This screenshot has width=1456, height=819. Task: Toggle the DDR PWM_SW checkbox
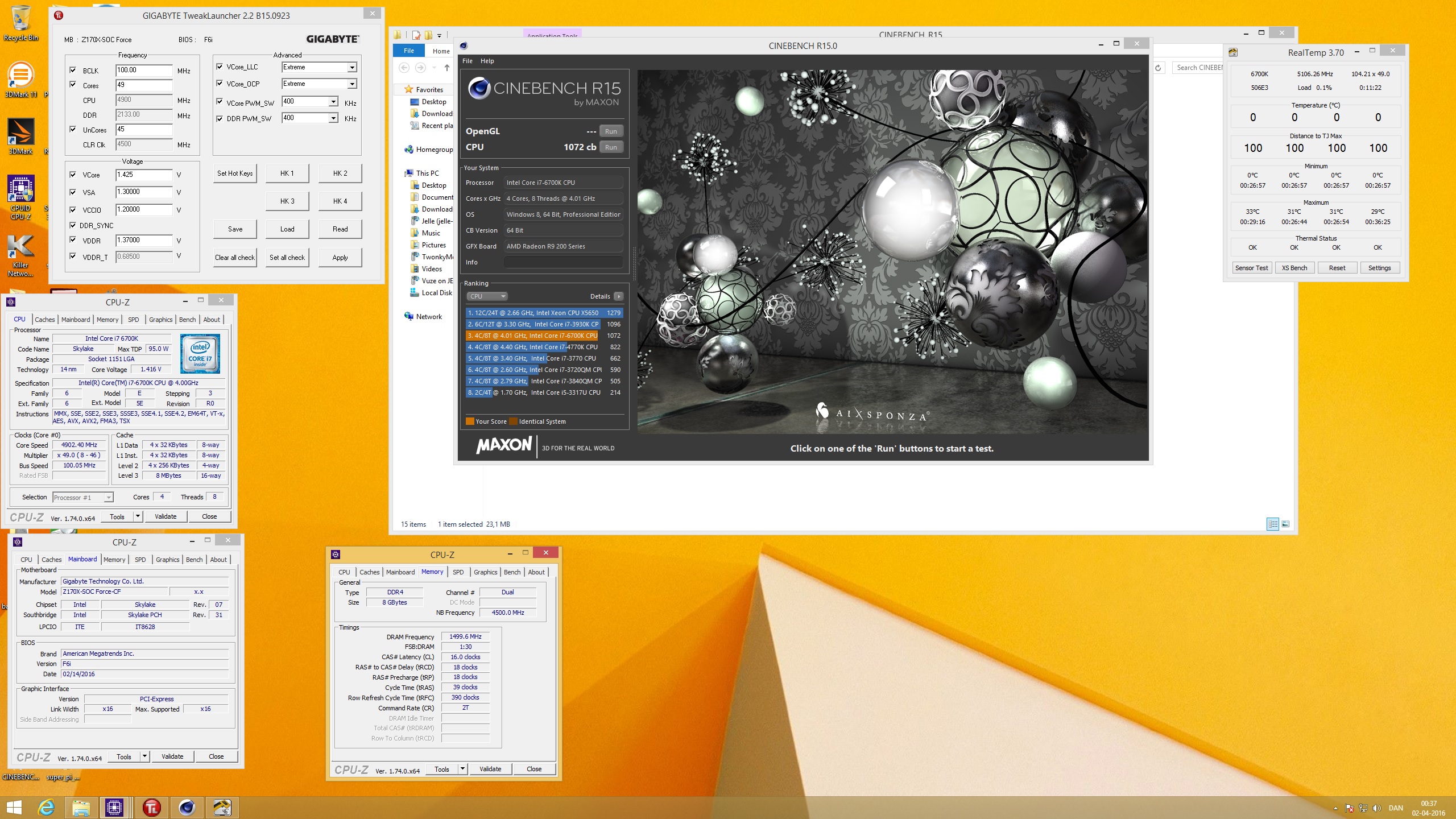(220, 118)
